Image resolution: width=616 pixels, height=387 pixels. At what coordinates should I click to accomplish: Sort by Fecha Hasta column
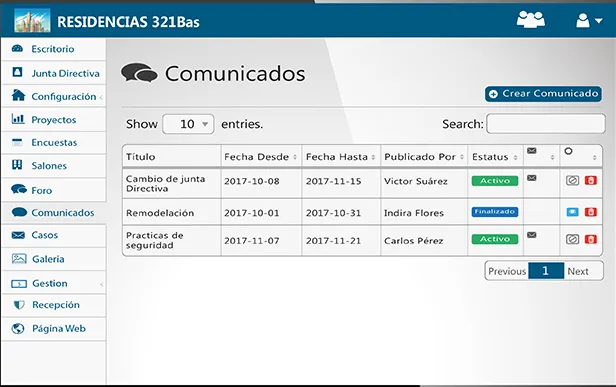(x=341, y=157)
